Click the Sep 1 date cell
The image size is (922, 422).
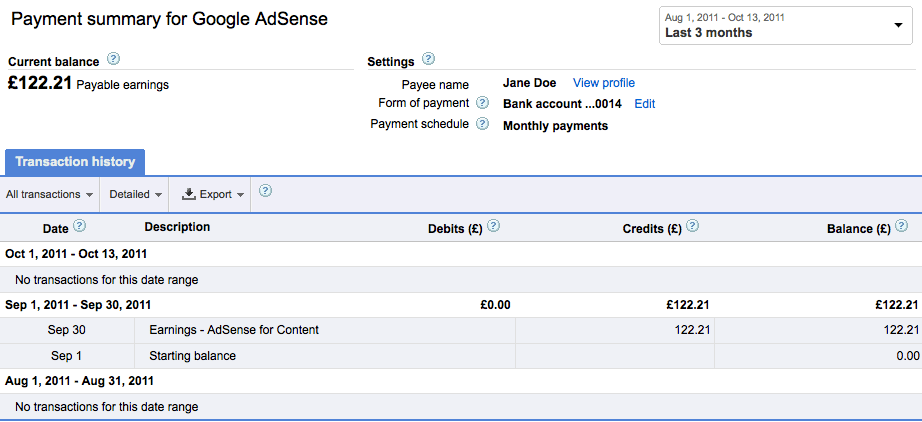(66, 356)
